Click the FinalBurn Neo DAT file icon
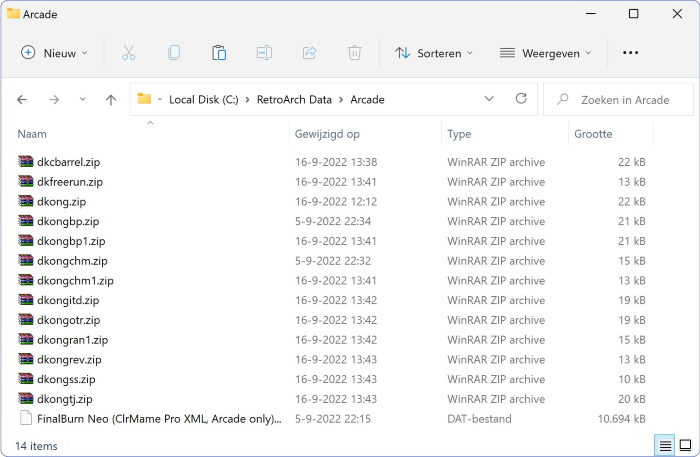 [26, 418]
